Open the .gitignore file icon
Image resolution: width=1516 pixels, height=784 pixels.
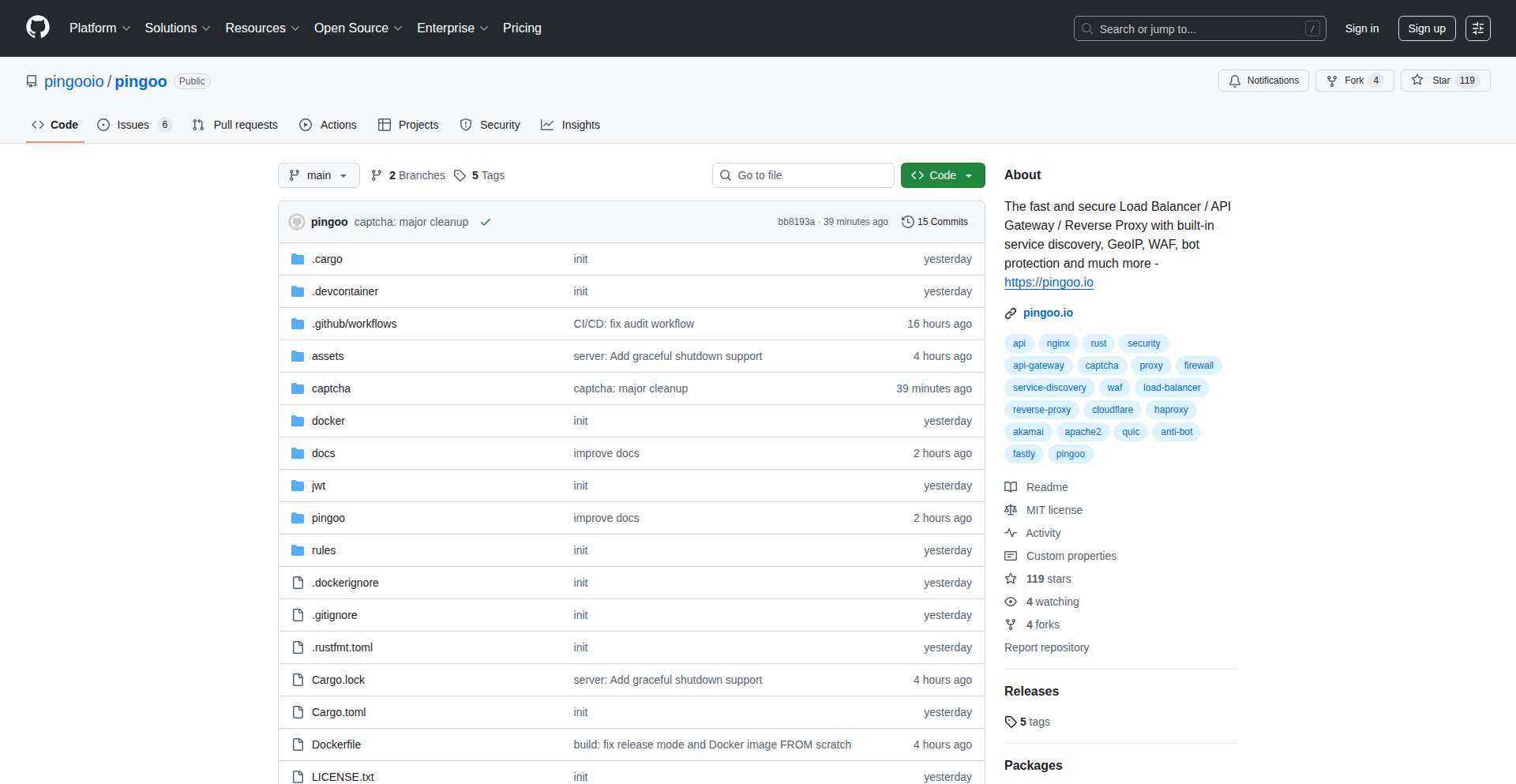tap(298, 615)
